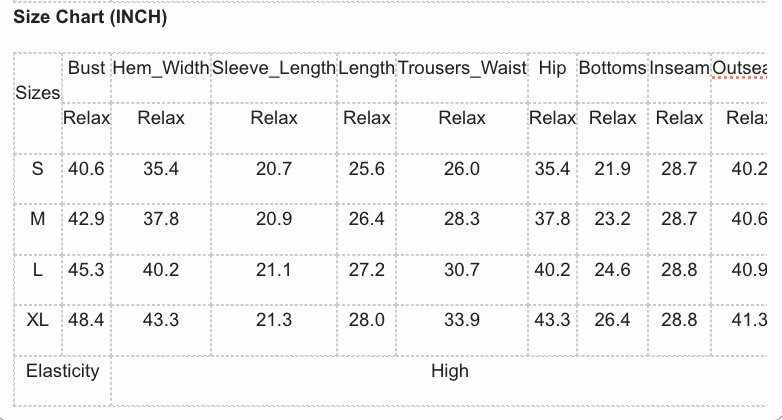The width and height of the screenshot is (782, 420).
Task: Click the Trousers_Waist column header
Action: (461, 68)
